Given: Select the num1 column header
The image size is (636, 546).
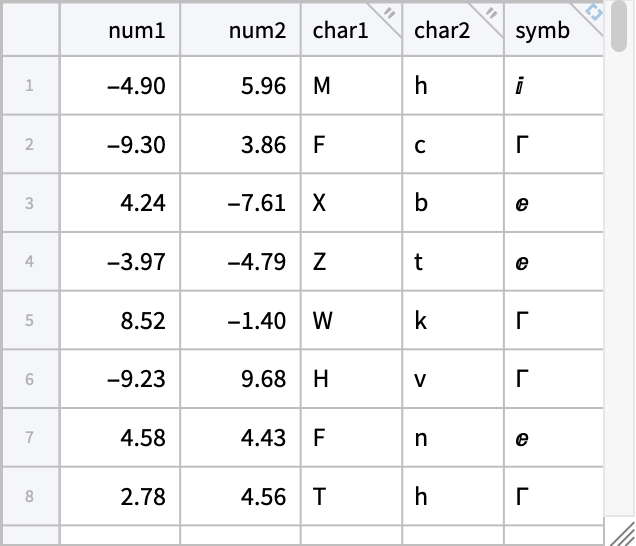Looking at the screenshot, I should pos(120,30).
